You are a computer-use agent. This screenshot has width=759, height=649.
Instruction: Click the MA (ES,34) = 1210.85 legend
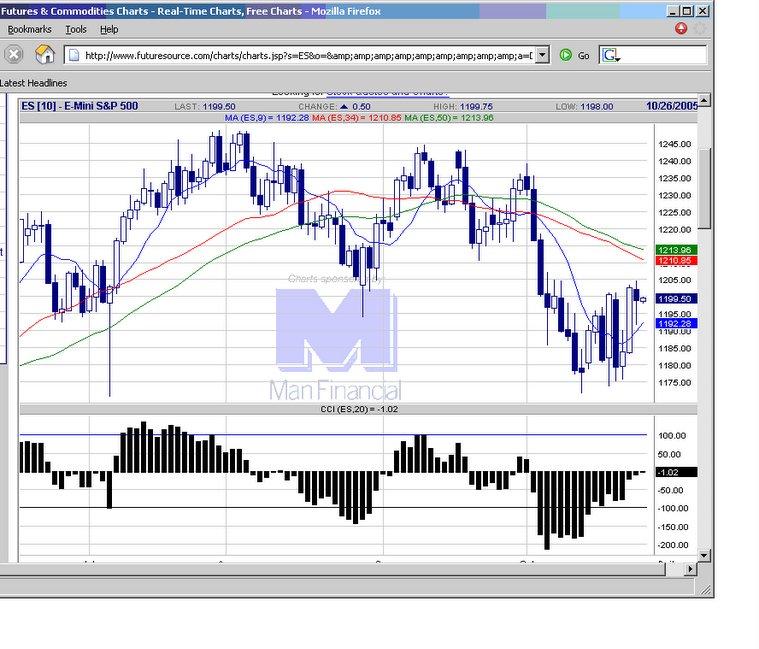[357, 118]
